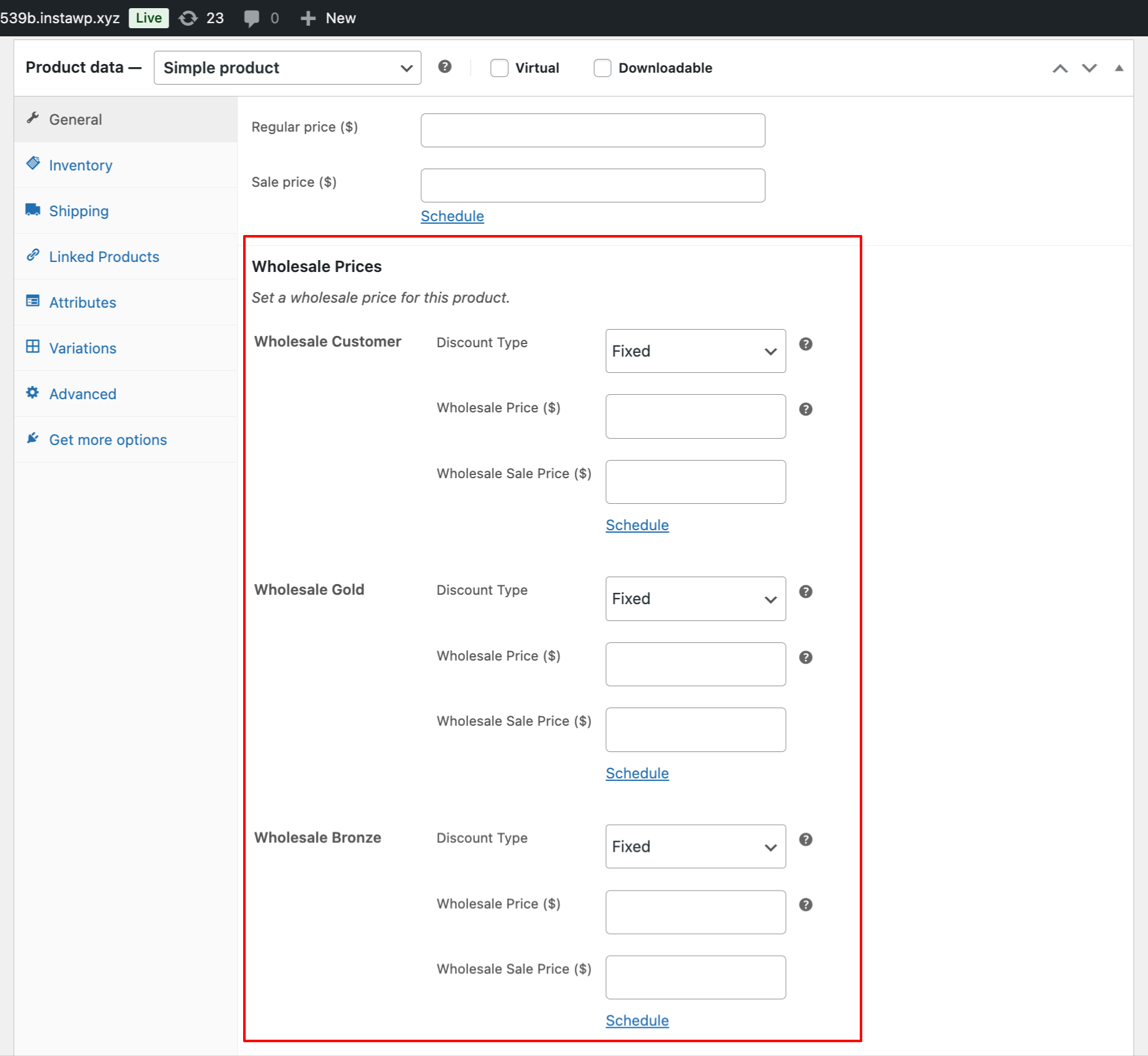Screen dimensions: 1148x1056
Task: Focus Wholesale Customer Wholesale Sale Price field
Action: 696,482
